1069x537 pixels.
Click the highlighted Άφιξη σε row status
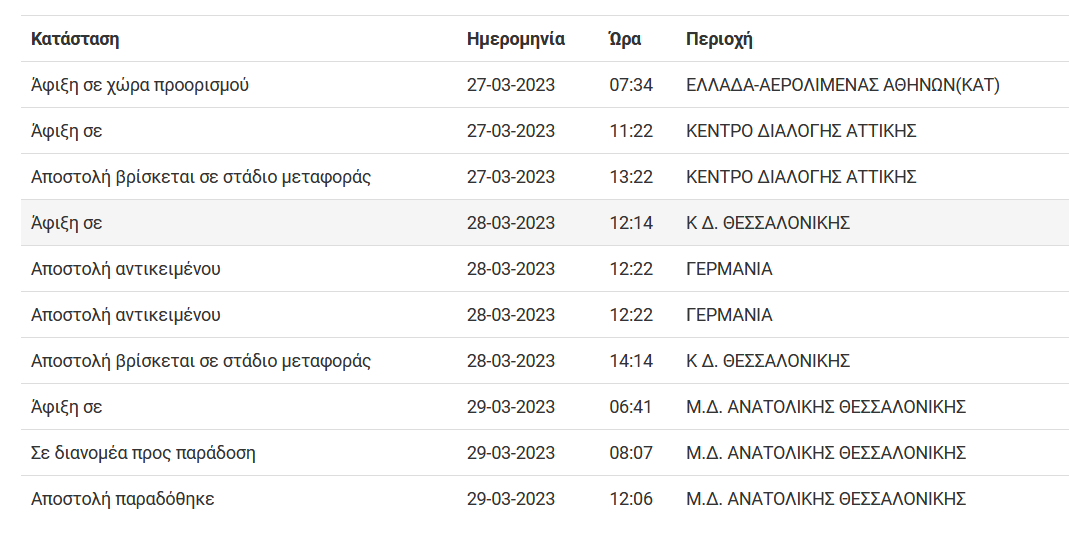point(66,224)
